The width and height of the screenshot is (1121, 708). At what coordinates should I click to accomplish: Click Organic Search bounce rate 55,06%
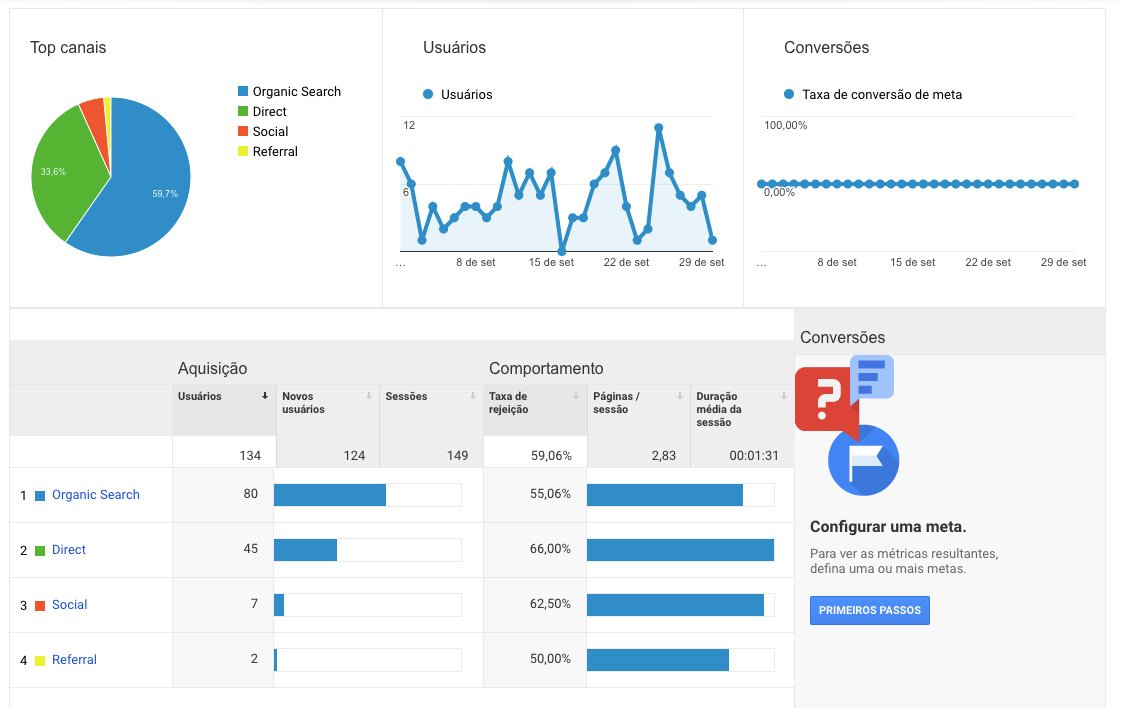coord(550,493)
